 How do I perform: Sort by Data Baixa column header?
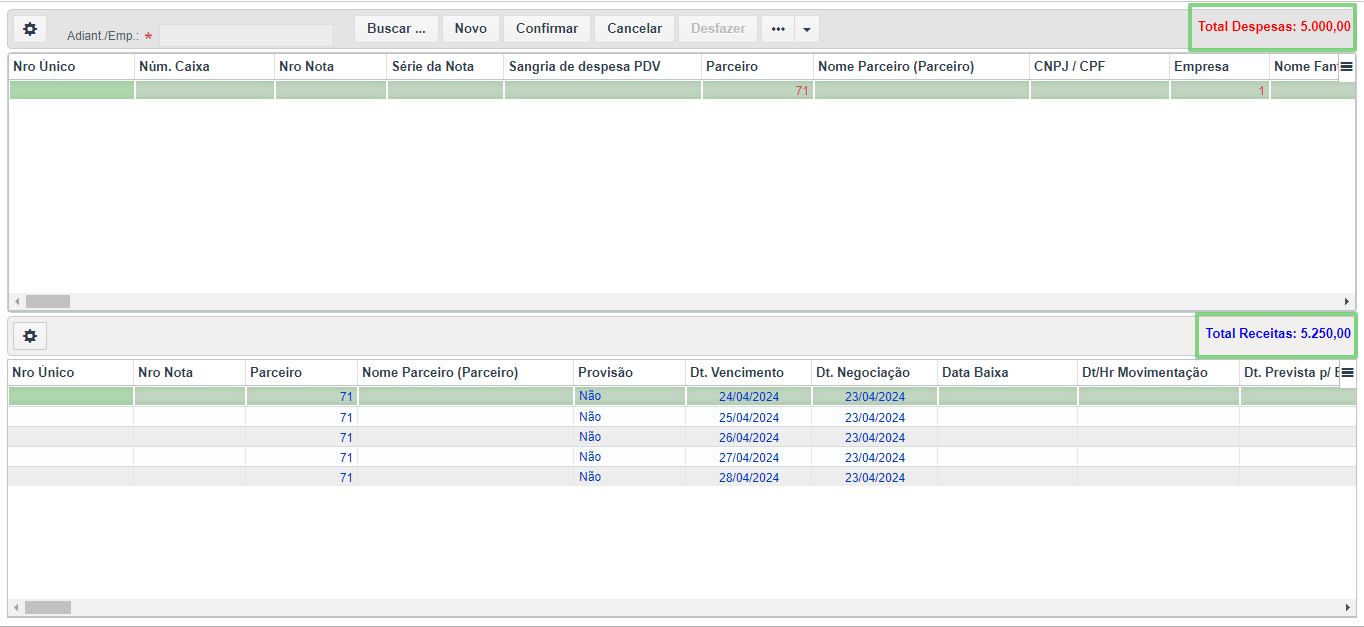coord(1007,372)
